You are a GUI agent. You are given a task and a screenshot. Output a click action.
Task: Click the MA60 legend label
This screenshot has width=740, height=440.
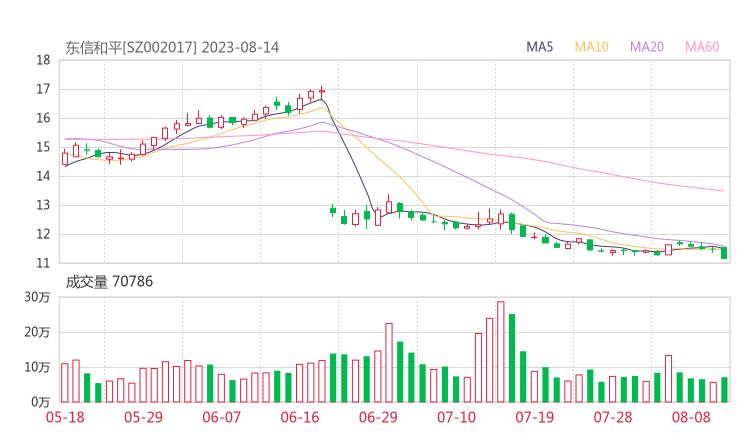point(702,47)
